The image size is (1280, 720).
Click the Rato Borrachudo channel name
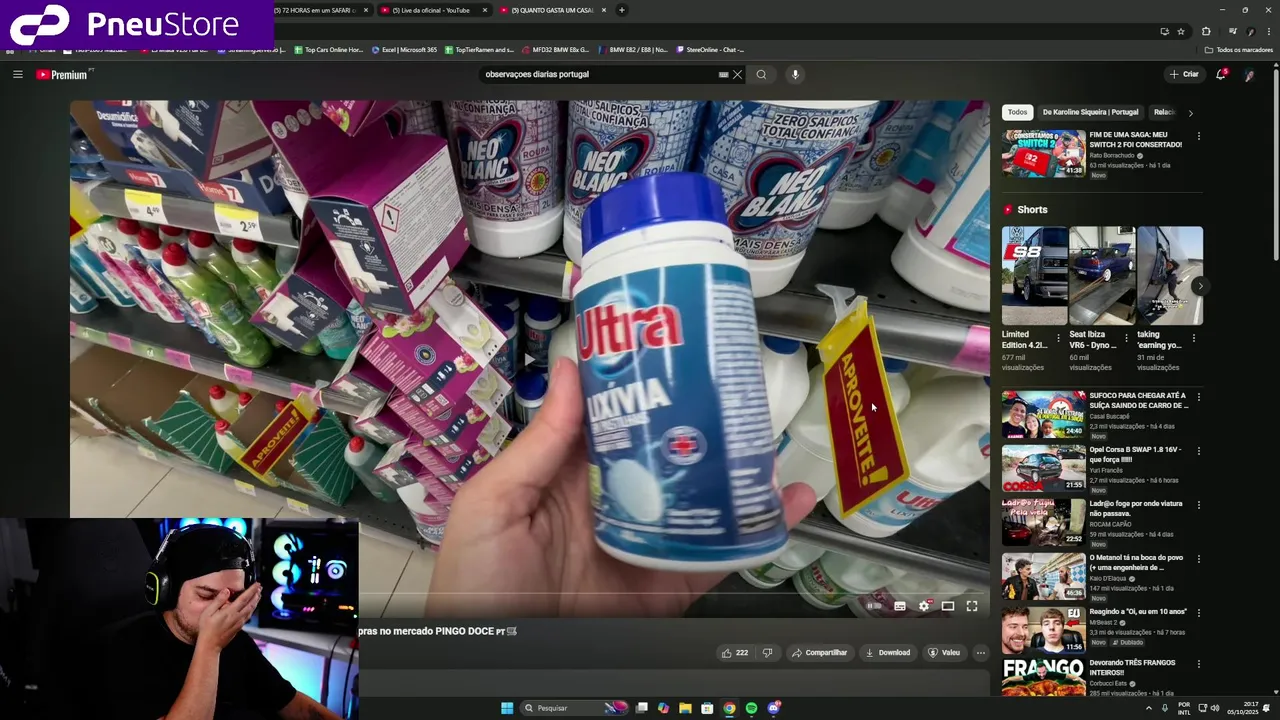click(1112, 155)
